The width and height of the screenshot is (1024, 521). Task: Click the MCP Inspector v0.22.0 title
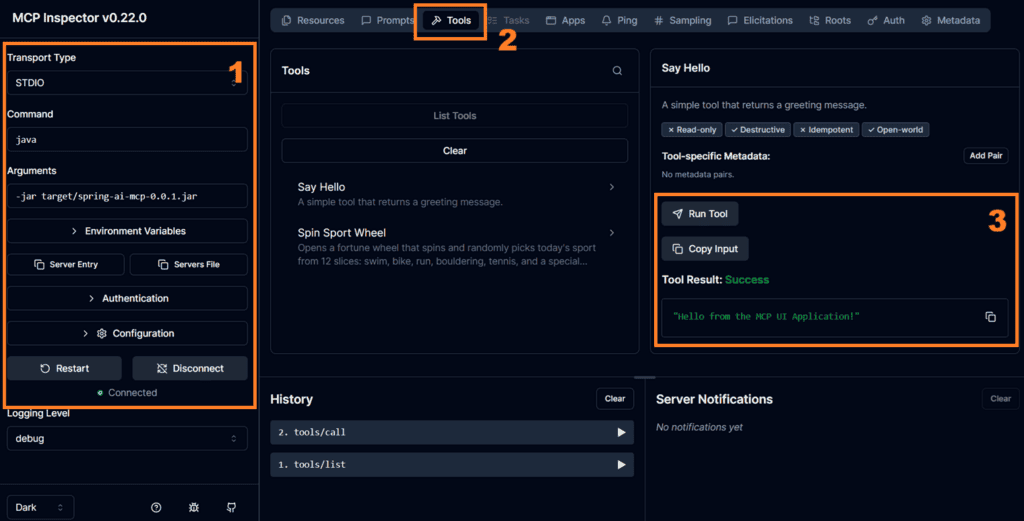point(79,18)
